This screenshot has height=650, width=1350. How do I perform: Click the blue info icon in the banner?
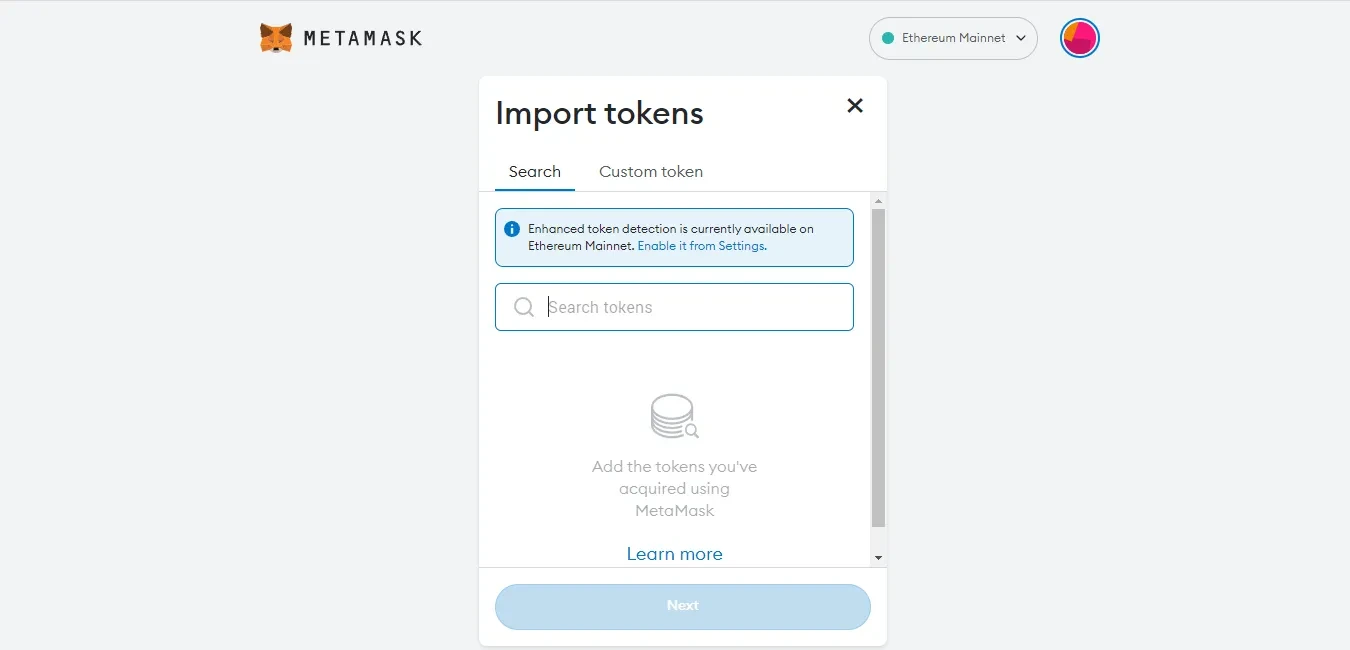[x=512, y=229]
